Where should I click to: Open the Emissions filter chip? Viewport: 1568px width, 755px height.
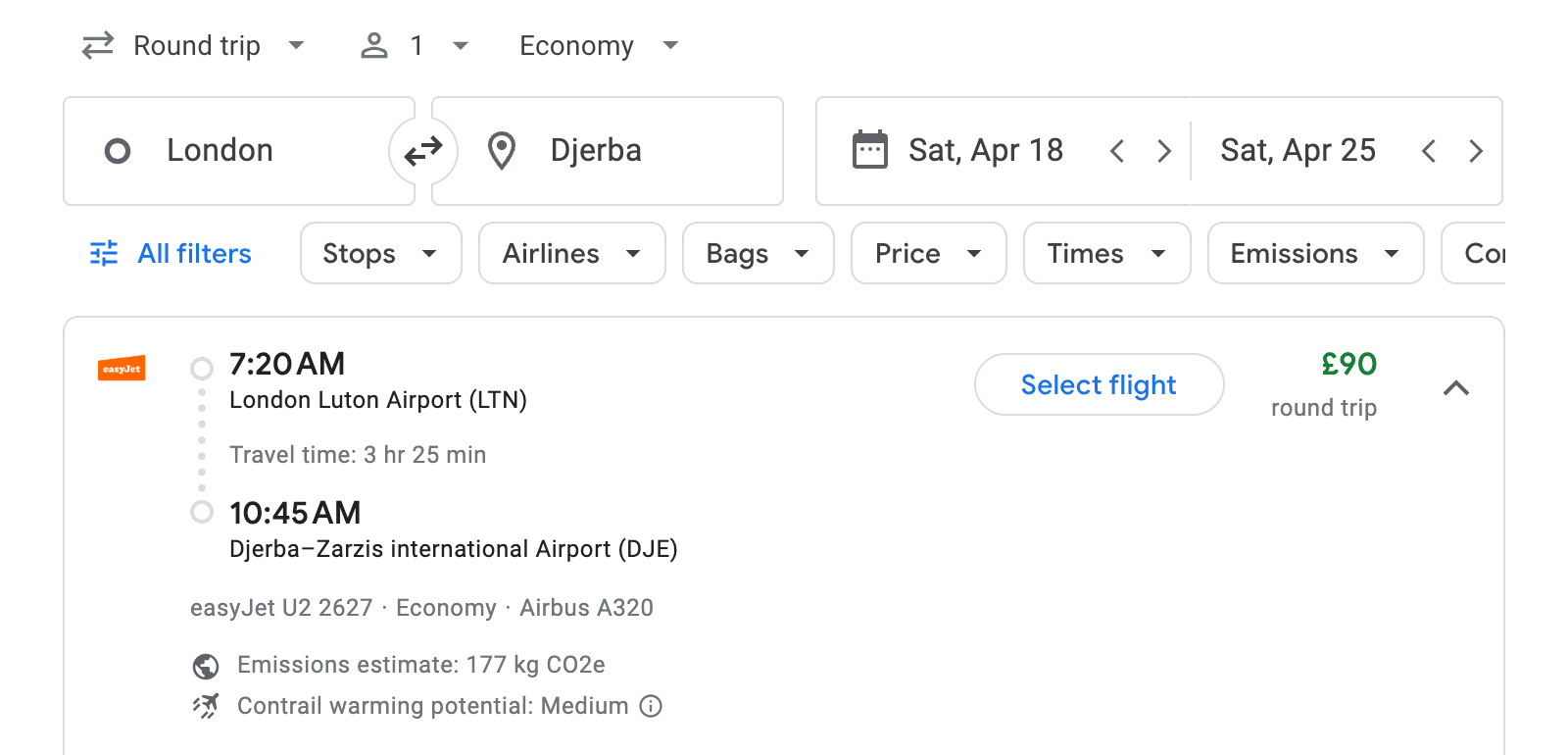pyautogui.click(x=1314, y=253)
